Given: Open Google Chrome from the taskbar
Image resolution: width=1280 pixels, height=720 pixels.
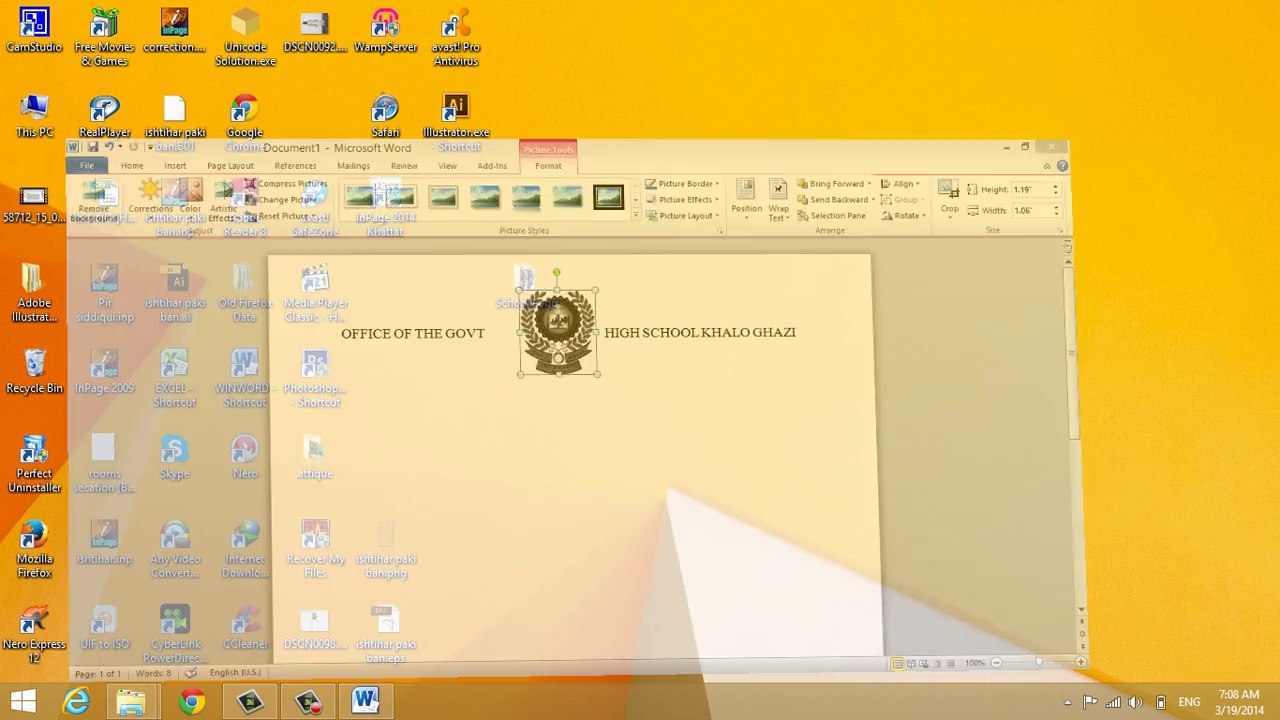Looking at the screenshot, I should coord(190,702).
